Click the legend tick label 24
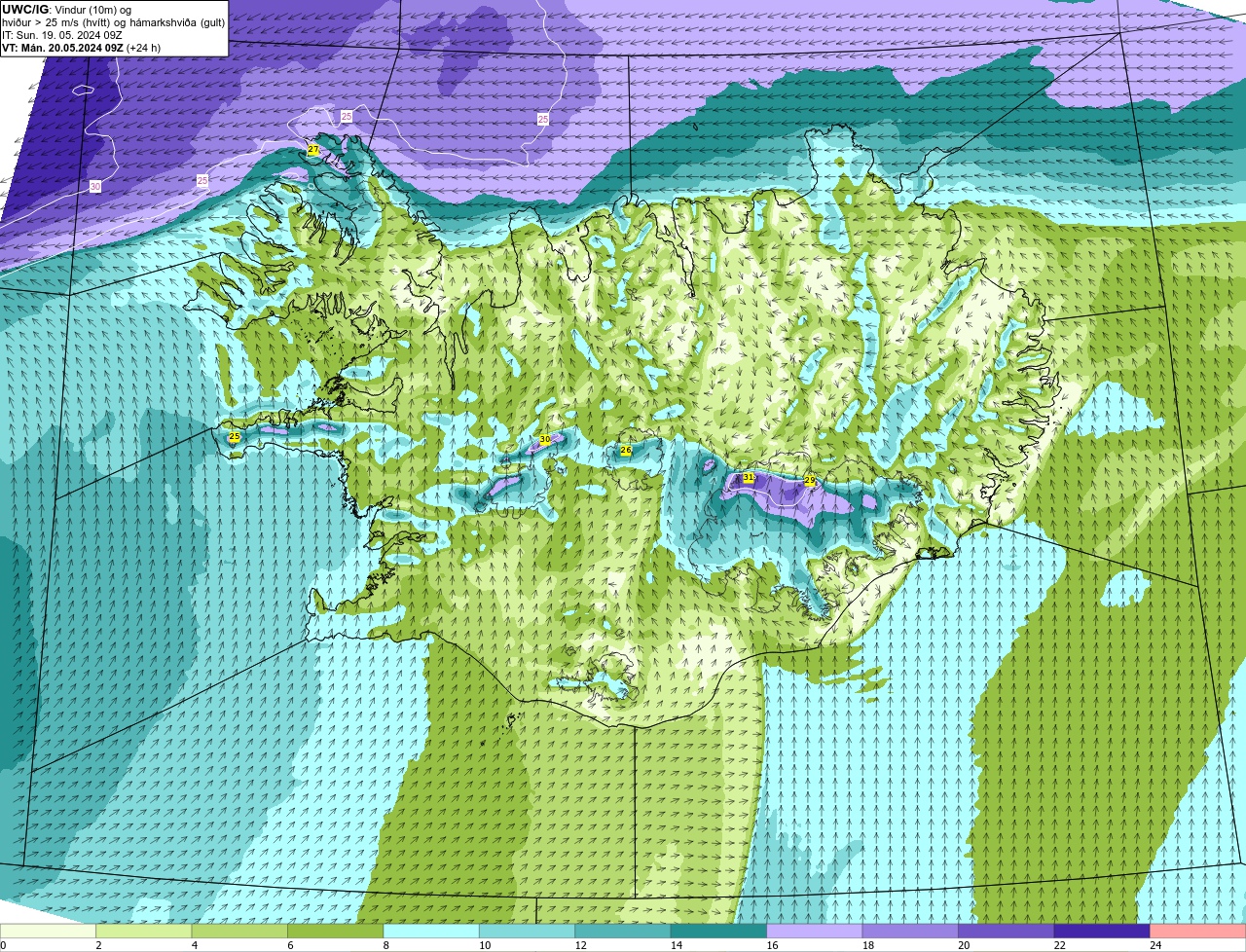1246x952 pixels. tap(1155, 945)
